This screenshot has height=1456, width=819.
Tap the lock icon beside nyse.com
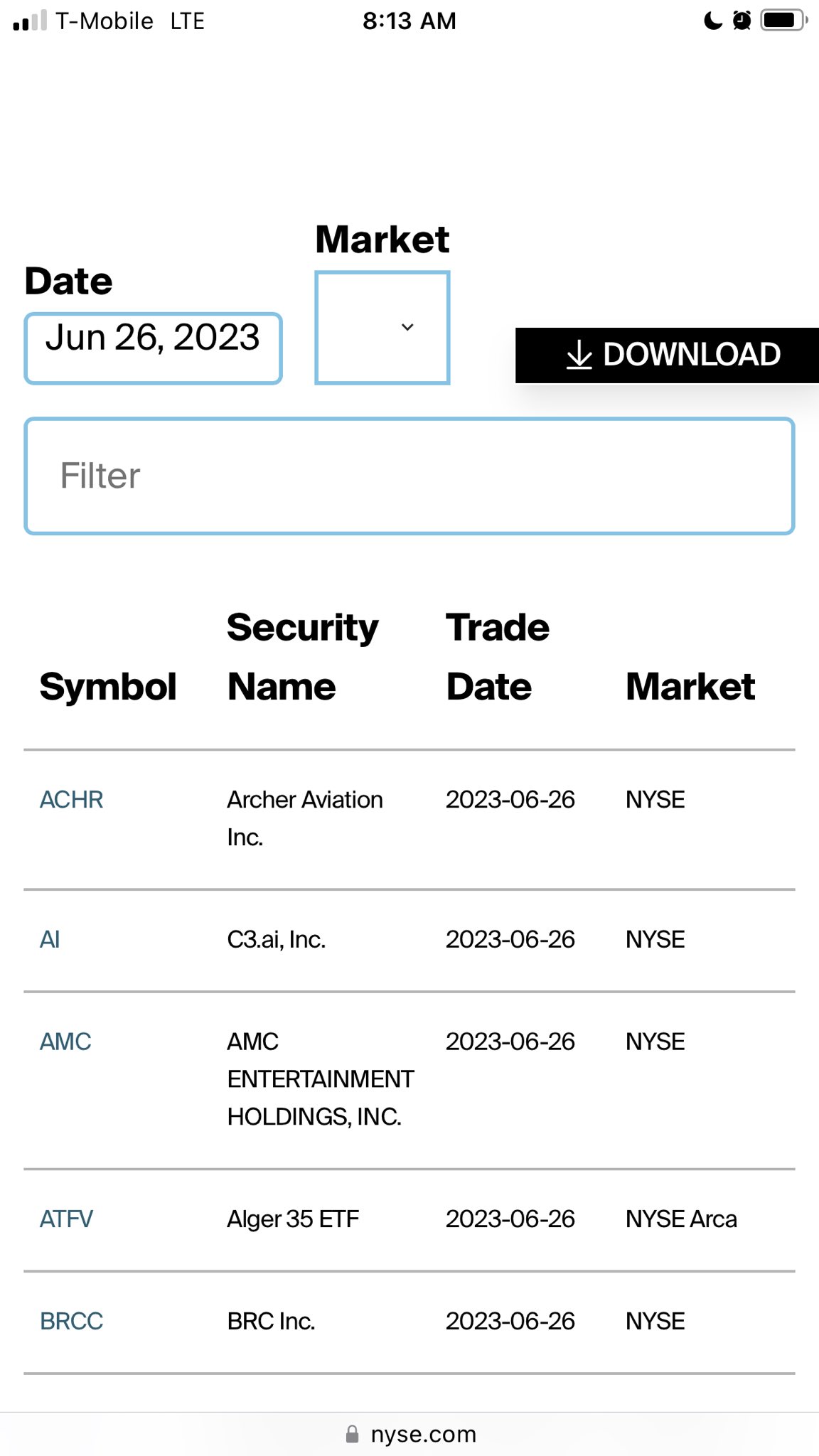pos(352,1434)
